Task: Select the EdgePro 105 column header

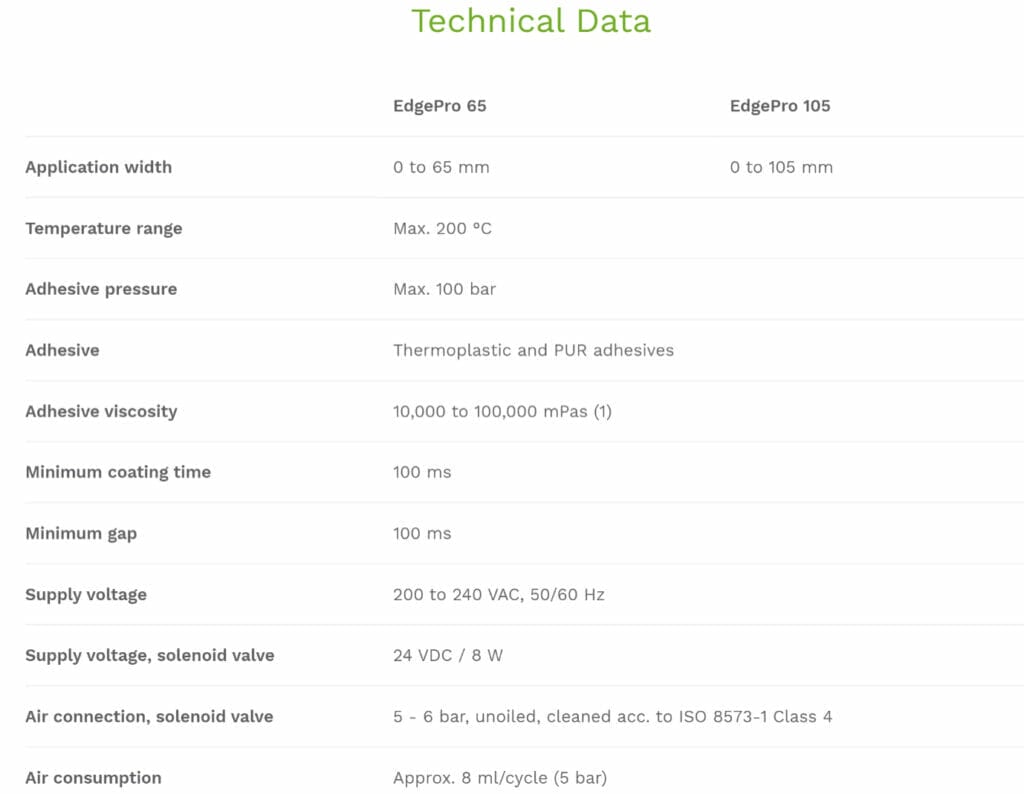Action: click(x=780, y=106)
